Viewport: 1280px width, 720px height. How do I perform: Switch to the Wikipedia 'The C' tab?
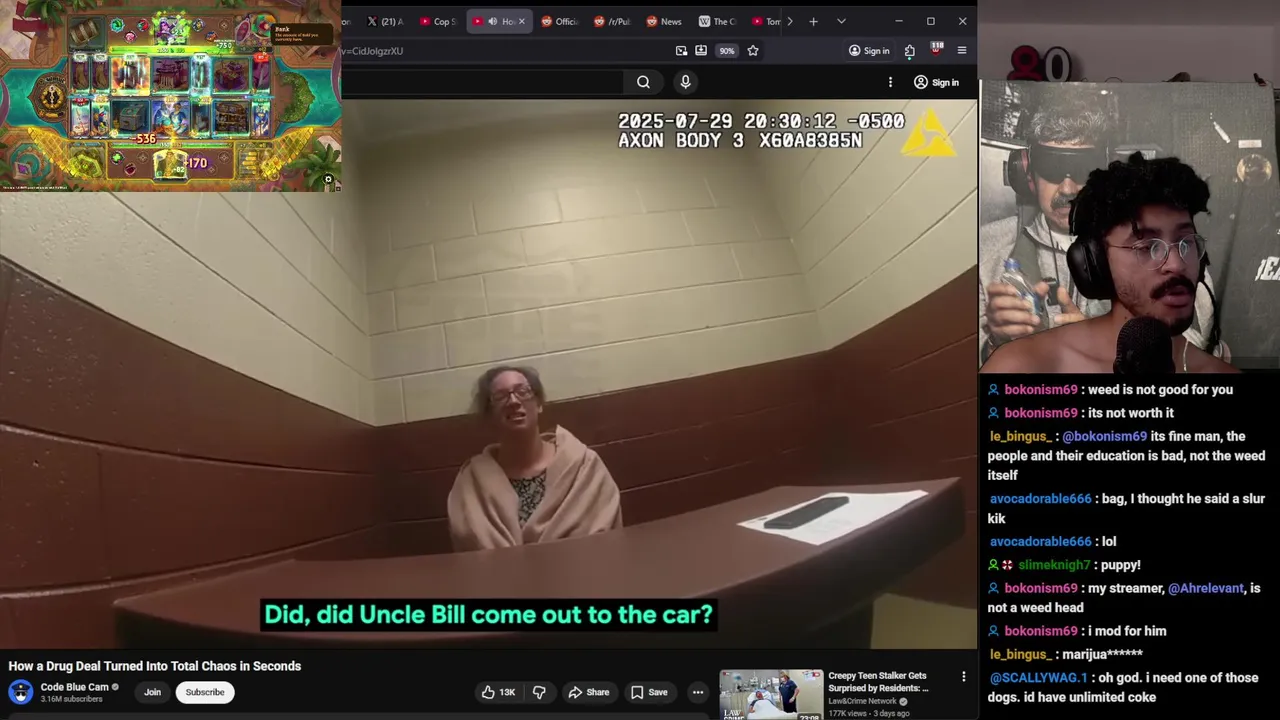[x=717, y=21]
